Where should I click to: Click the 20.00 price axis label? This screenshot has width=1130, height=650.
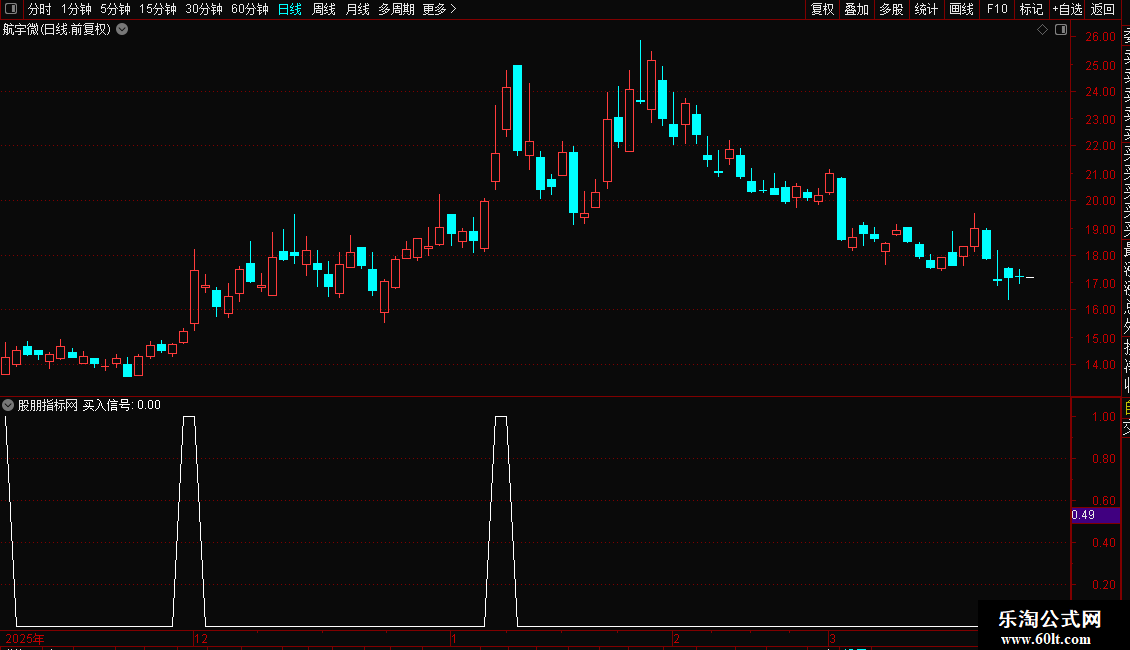point(1100,201)
